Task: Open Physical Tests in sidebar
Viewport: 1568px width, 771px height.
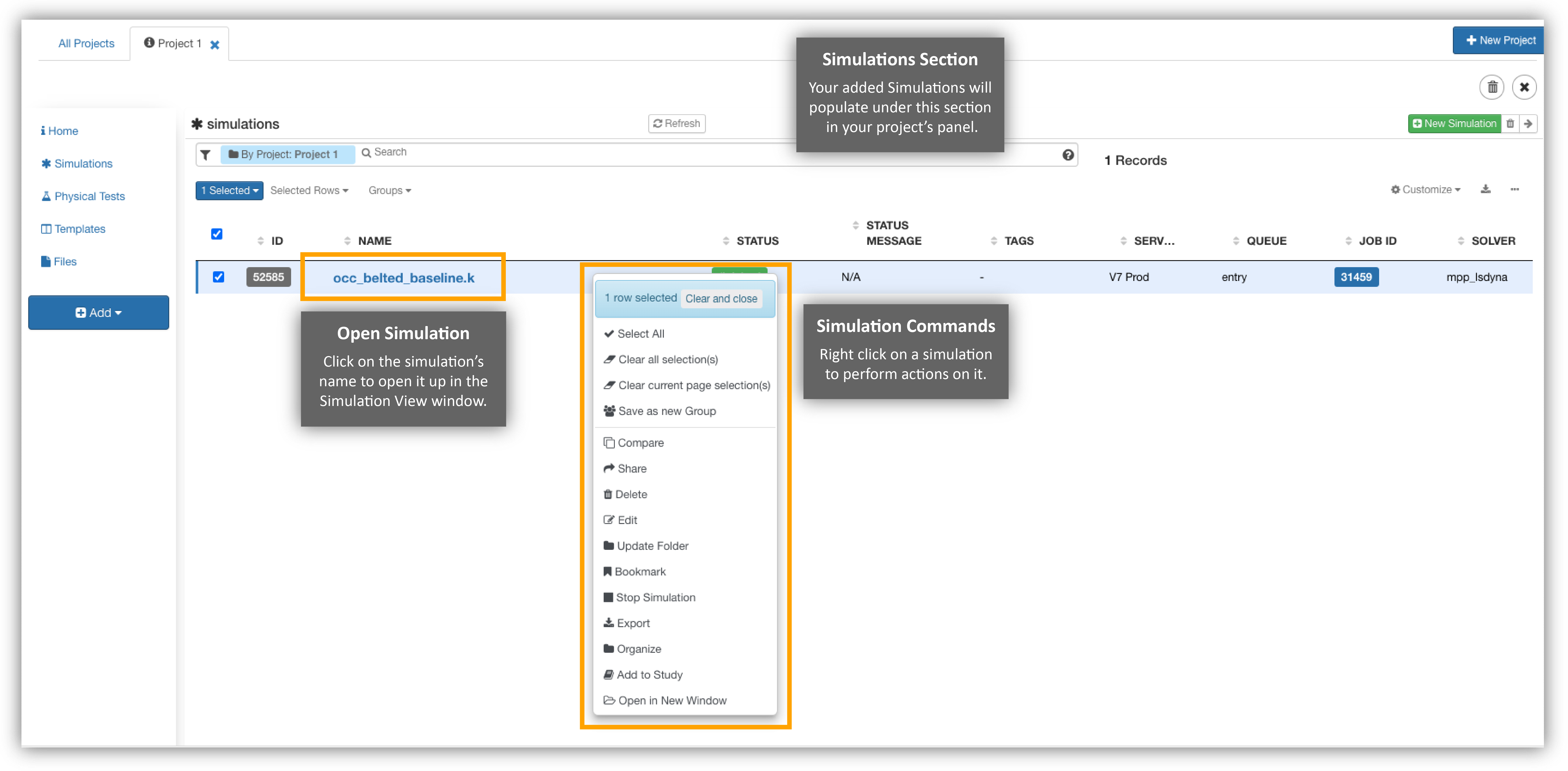Action: [83, 196]
